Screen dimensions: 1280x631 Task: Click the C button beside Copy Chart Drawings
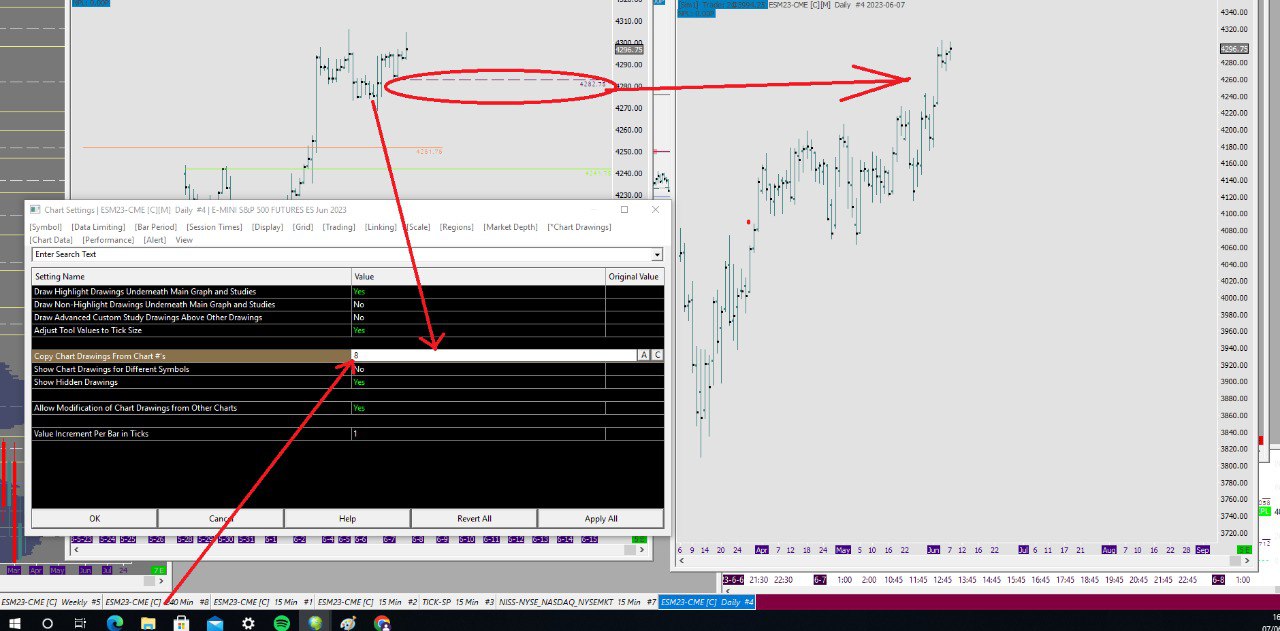tap(657, 355)
